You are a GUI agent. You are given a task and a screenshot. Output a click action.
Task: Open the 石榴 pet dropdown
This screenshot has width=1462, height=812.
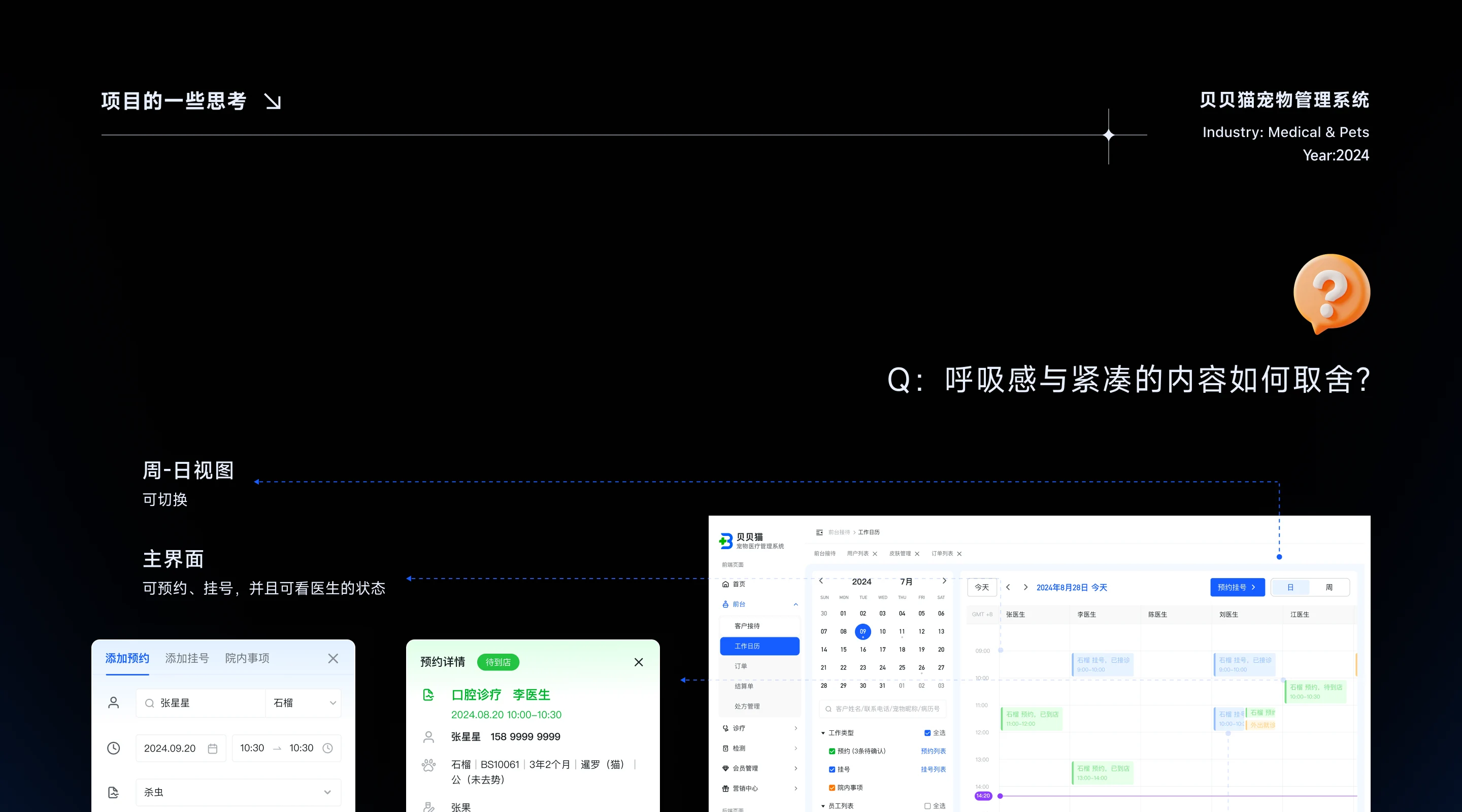click(304, 703)
